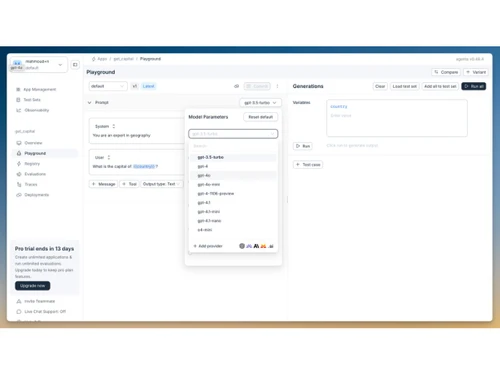The image size is (500, 375).
Task: Select gpt-4.1 from the model list
Action: click(233, 202)
